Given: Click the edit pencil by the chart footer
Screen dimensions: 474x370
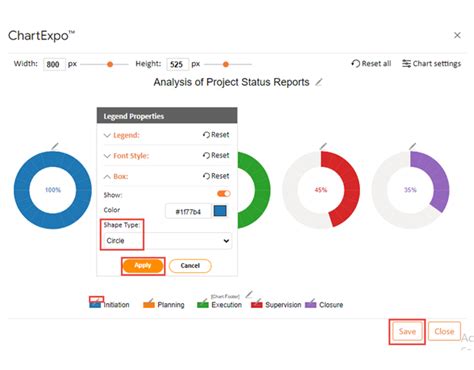Looking at the screenshot, I should pos(249,294).
